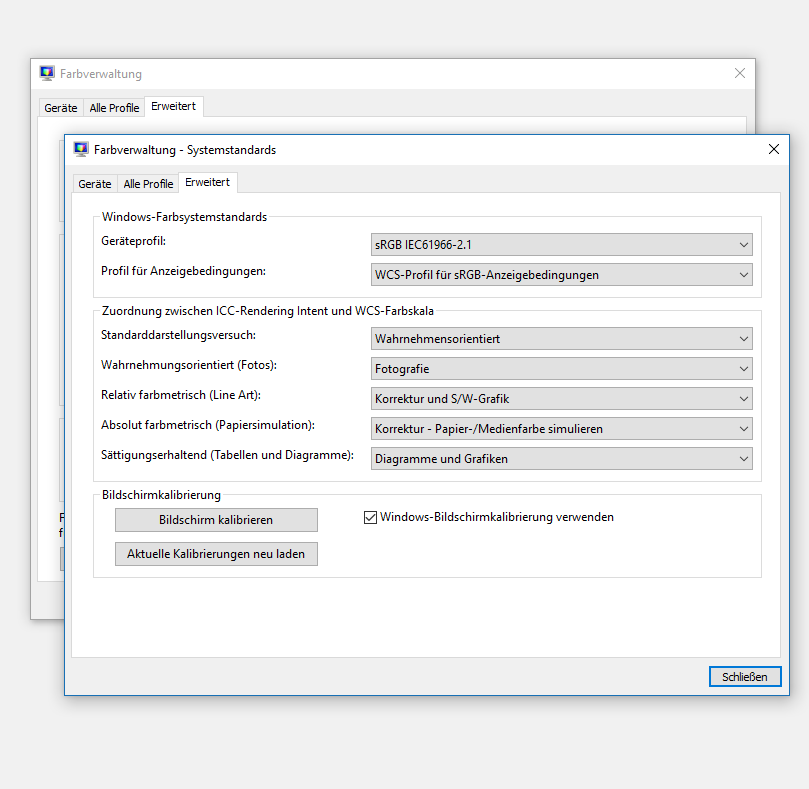Close the Systemstandards window with X
Image resolution: width=809 pixels, height=789 pixels.
pyautogui.click(x=773, y=149)
